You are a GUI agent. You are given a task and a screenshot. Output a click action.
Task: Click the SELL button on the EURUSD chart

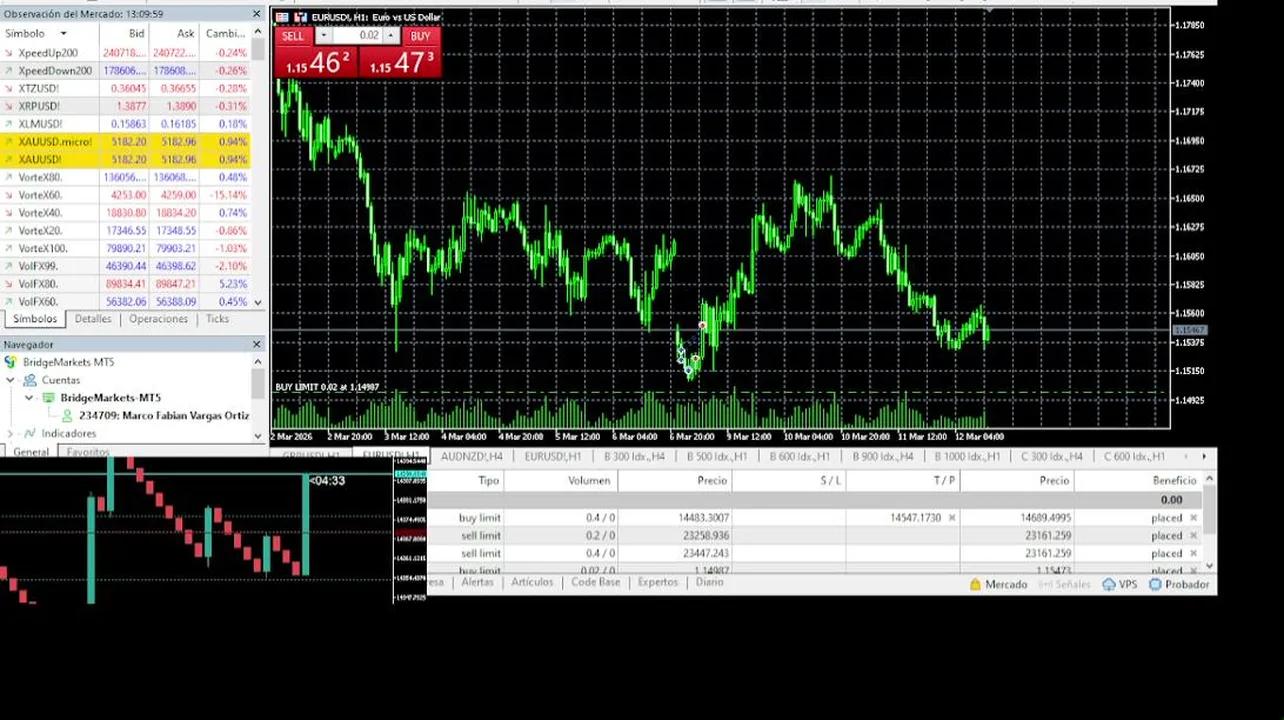[x=293, y=36]
